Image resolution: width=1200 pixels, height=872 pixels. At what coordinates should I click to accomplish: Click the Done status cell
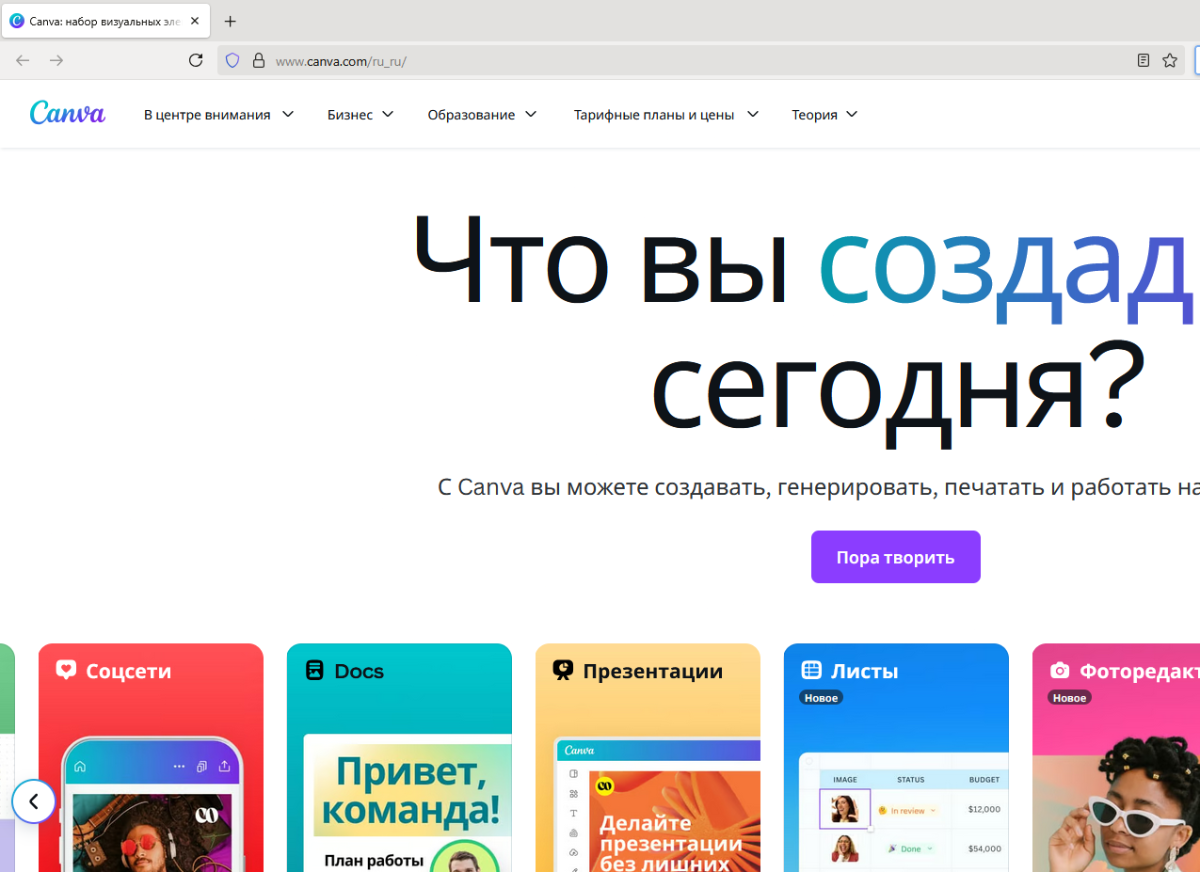(910, 848)
